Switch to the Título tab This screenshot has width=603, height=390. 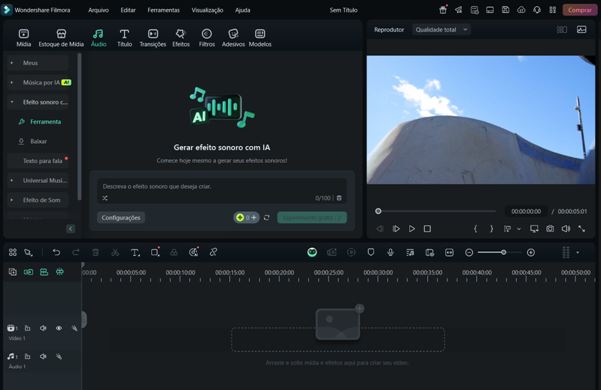tap(124, 38)
